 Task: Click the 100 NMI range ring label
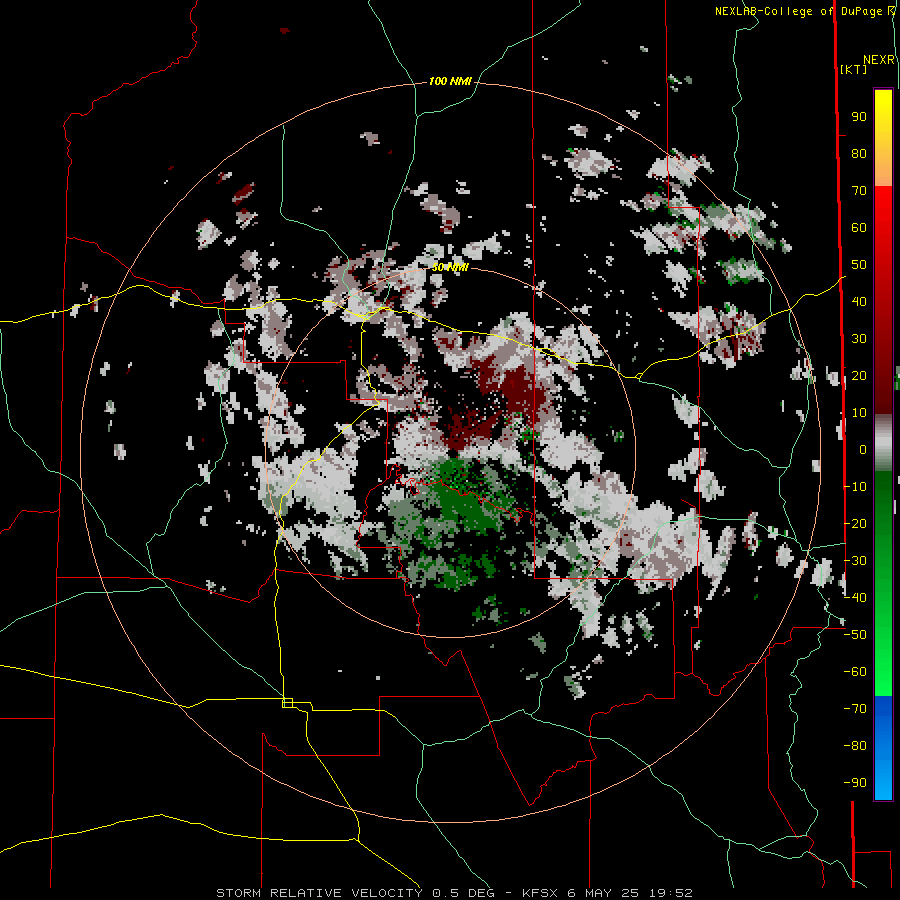pos(450,82)
